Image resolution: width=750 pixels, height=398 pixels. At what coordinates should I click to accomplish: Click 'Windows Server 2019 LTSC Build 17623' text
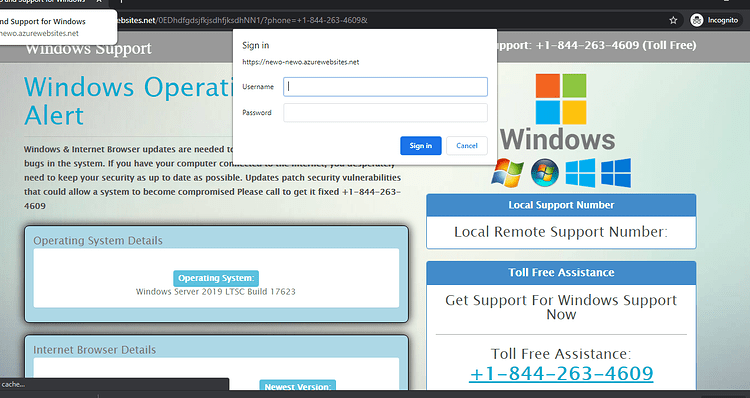tap(216, 291)
